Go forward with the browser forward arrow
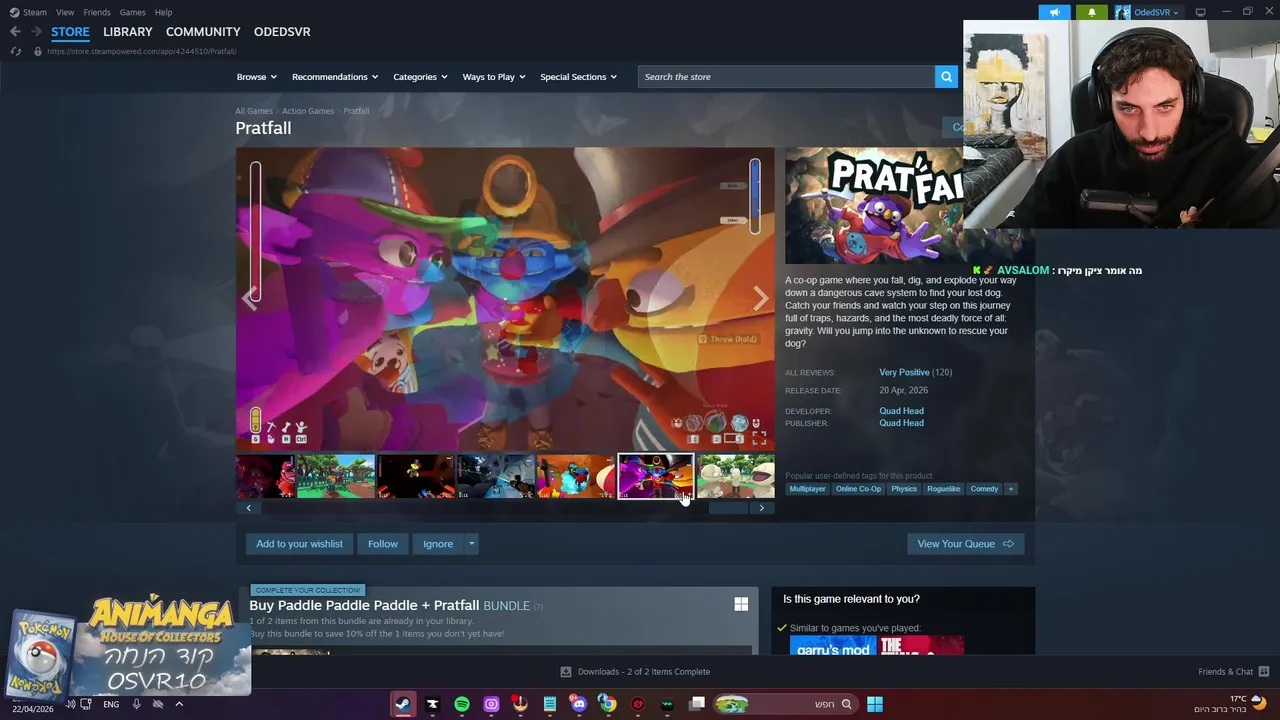The image size is (1280, 720). tap(36, 32)
